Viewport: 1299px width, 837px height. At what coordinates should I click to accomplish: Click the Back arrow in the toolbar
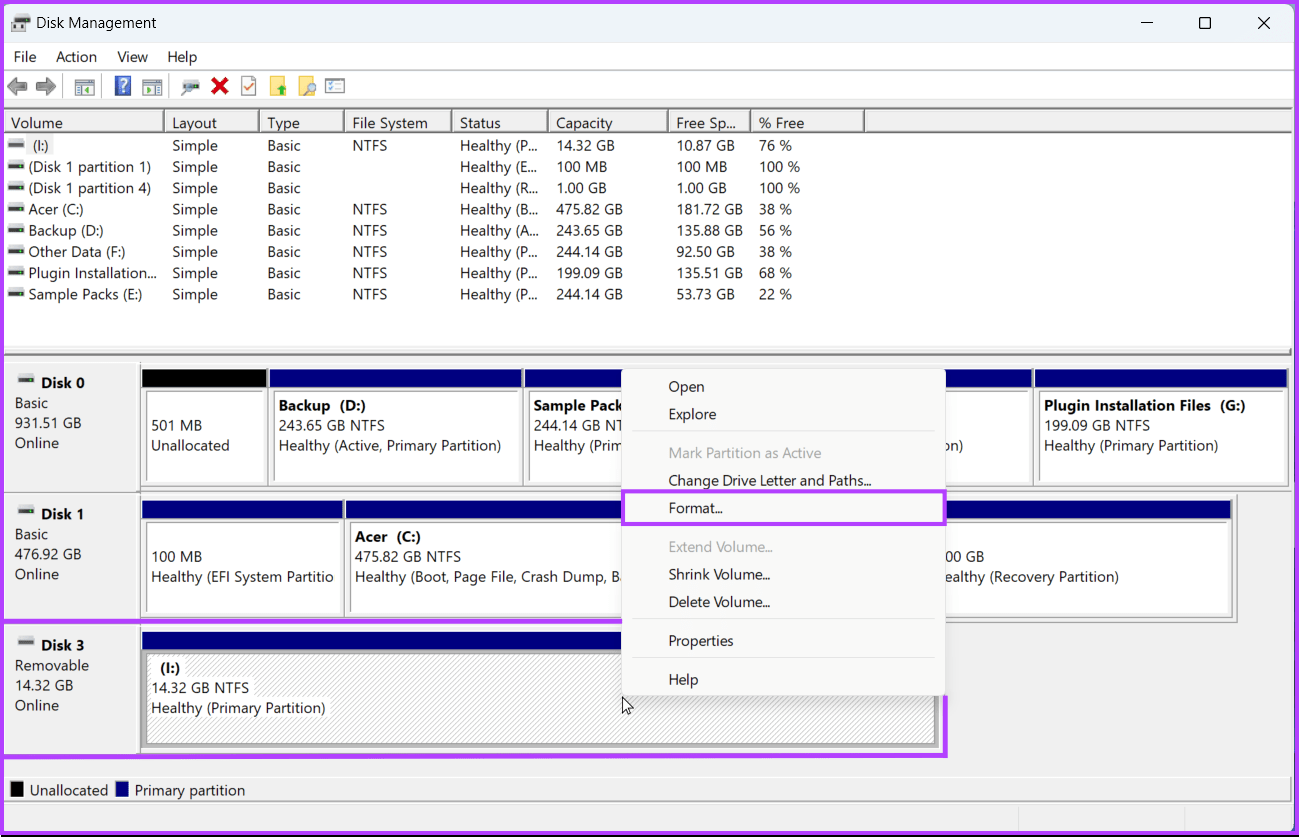point(17,87)
